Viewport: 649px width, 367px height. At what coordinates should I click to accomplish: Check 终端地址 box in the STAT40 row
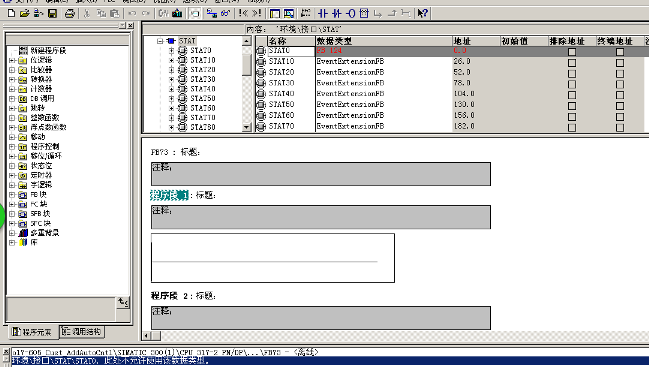pos(620,95)
